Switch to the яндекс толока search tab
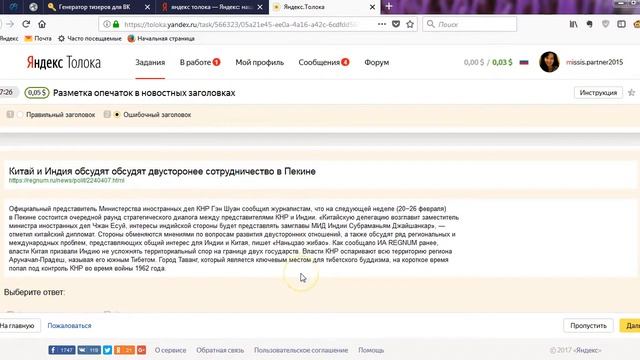The width and height of the screenshot is (640, 360). (211, 7)
